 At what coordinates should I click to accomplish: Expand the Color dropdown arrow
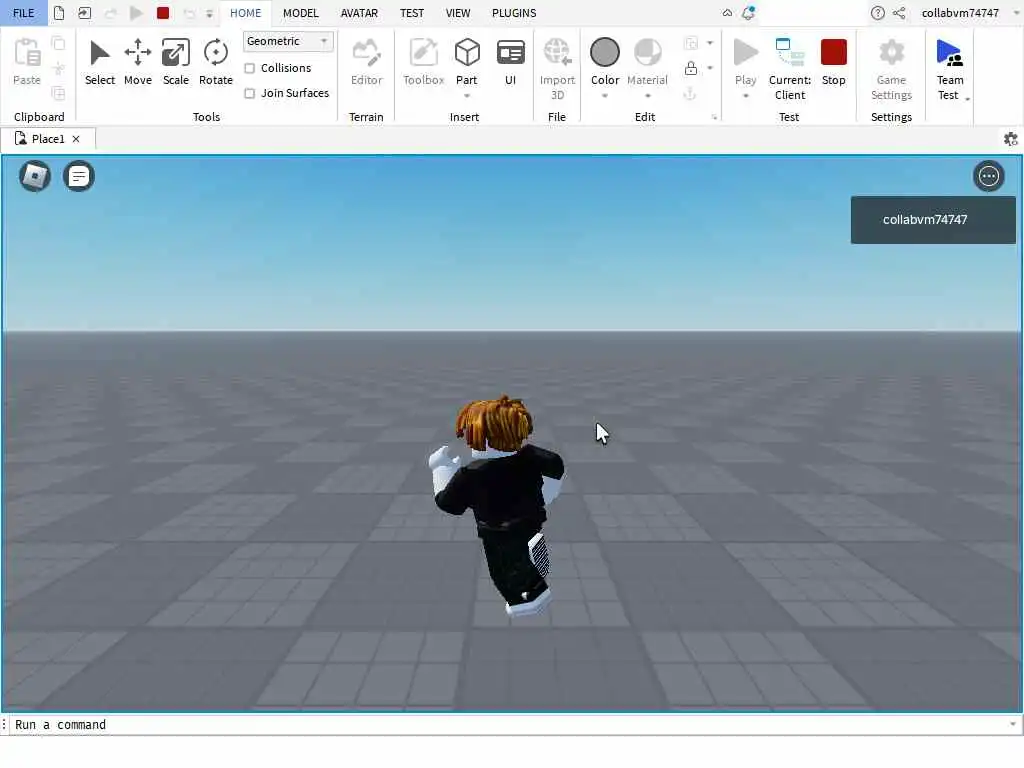[605, 96]
